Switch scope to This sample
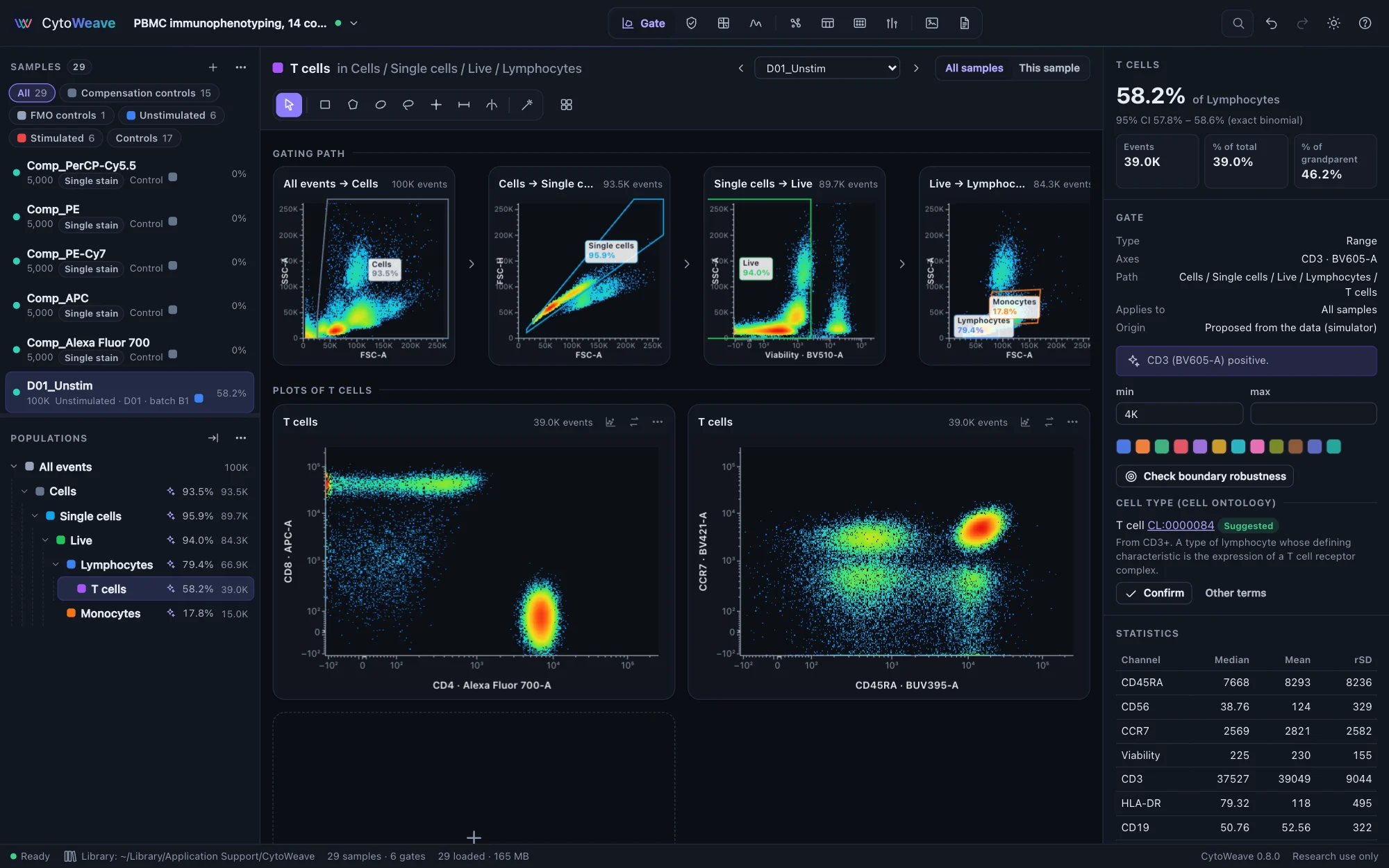Screen dimensions: 1389x868 [x=1049, y=68]
